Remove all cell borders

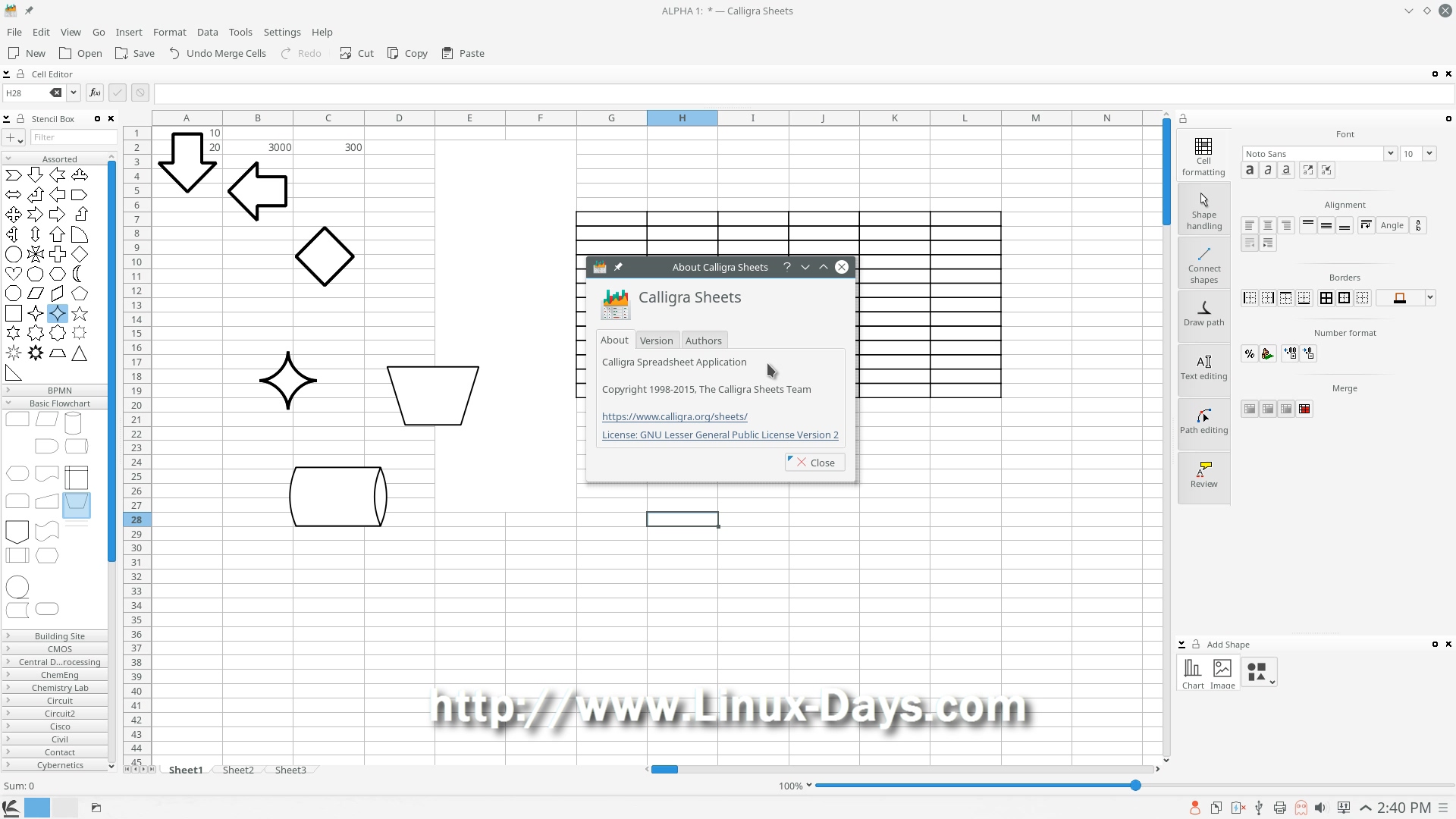[1363, 298]
